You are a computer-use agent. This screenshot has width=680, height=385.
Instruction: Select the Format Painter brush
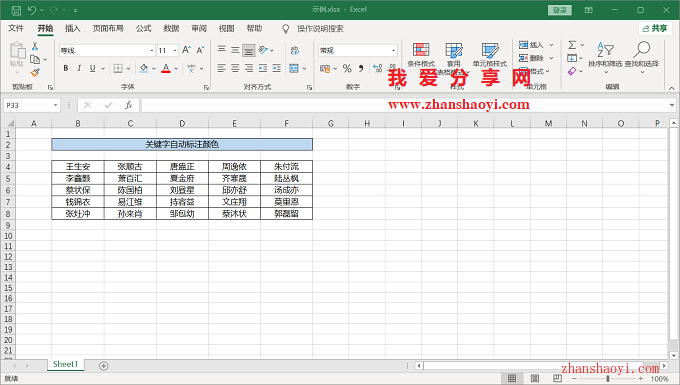click(35, 72)
